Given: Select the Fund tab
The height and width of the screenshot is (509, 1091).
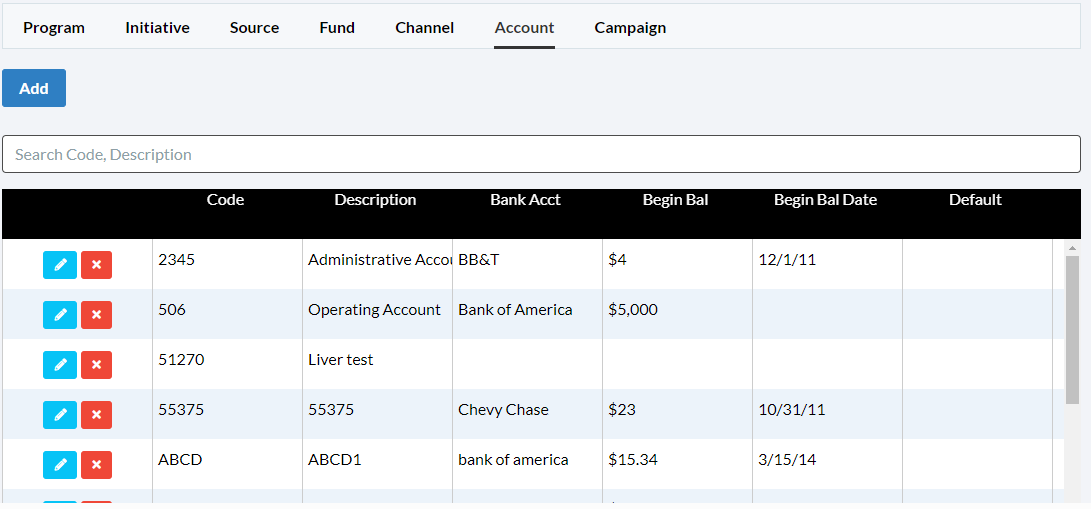Looking at the screenshot, I should point(337,28).
